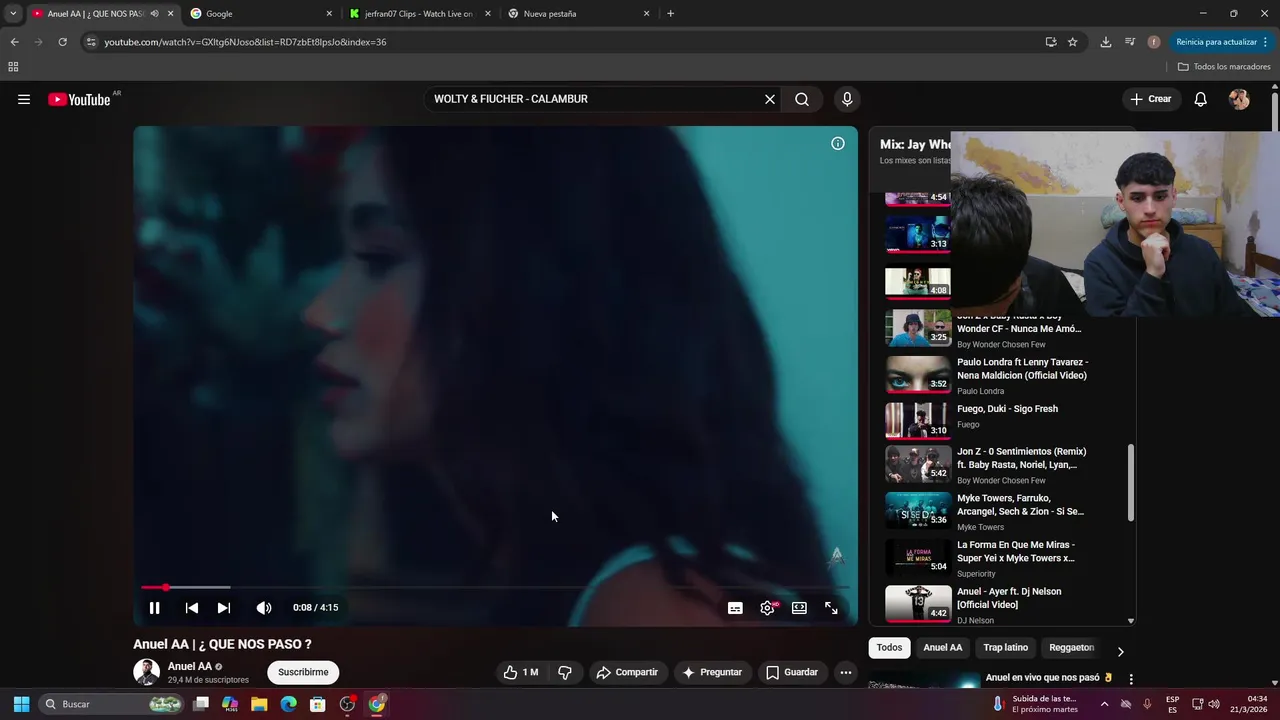Skip to next video in playlist
The height and width of the screenshot is (720, 1280).
[224, 608]
